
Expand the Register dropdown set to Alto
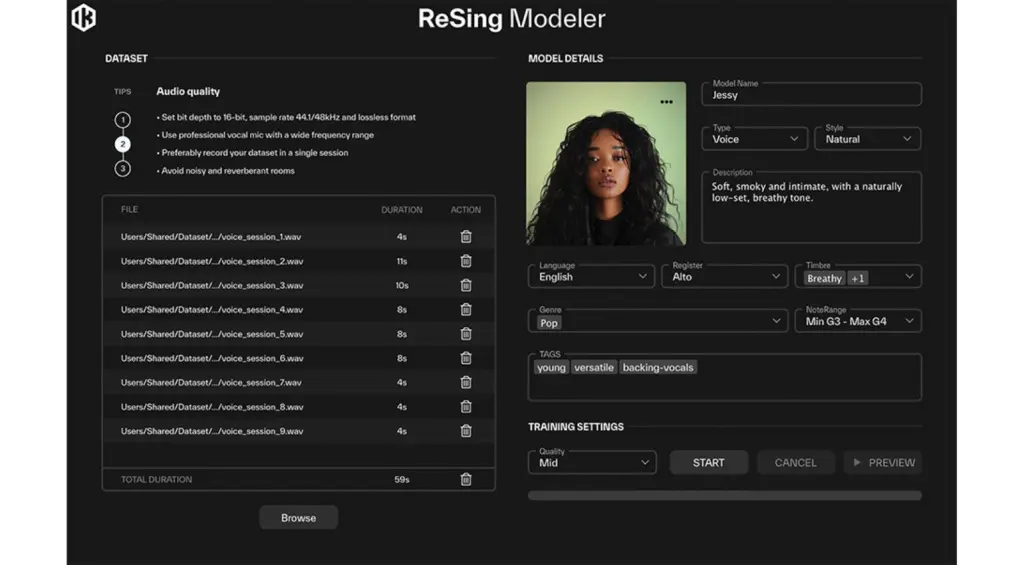(724, 276)
